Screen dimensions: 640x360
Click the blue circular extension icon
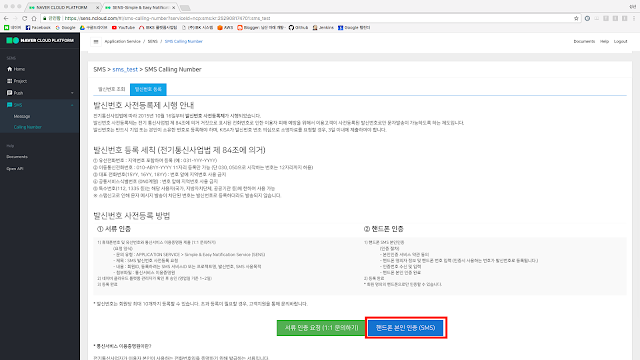click(x=587, y=18)
